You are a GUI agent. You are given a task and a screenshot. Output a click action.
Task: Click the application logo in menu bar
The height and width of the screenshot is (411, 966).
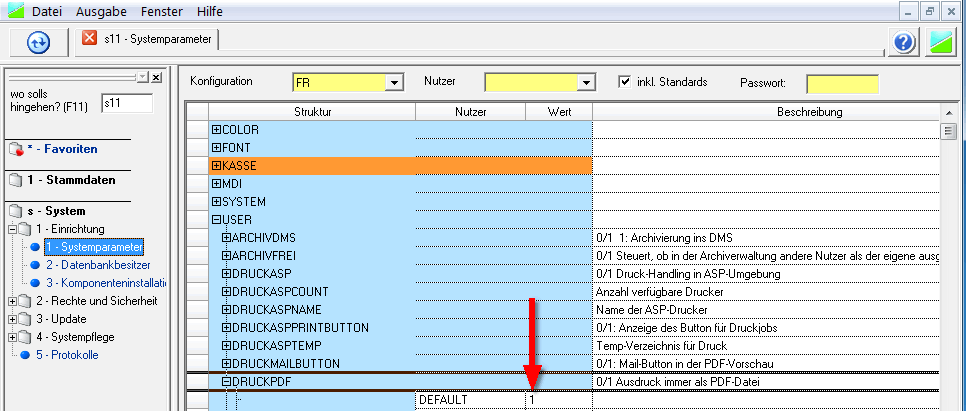point(14,11)
